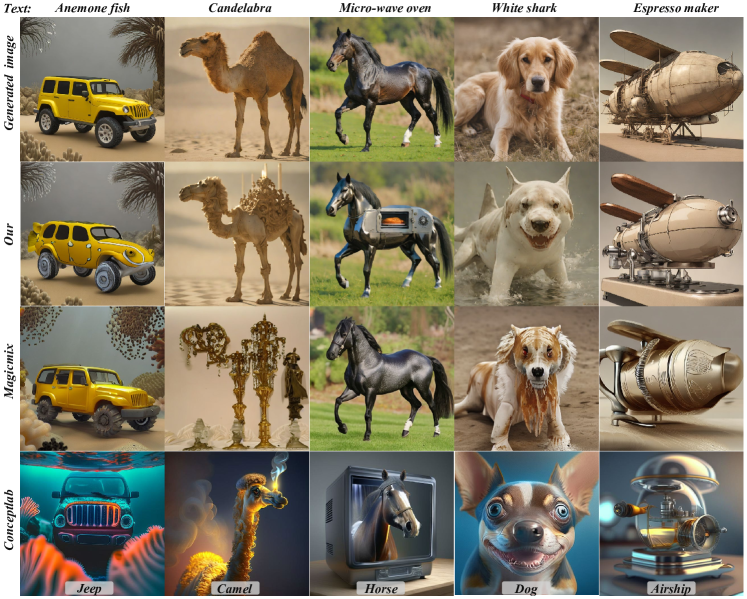Select the camel photo in the Generated image row
The width and height of the screenshot is (747, 599).
[x=236, y=90]
